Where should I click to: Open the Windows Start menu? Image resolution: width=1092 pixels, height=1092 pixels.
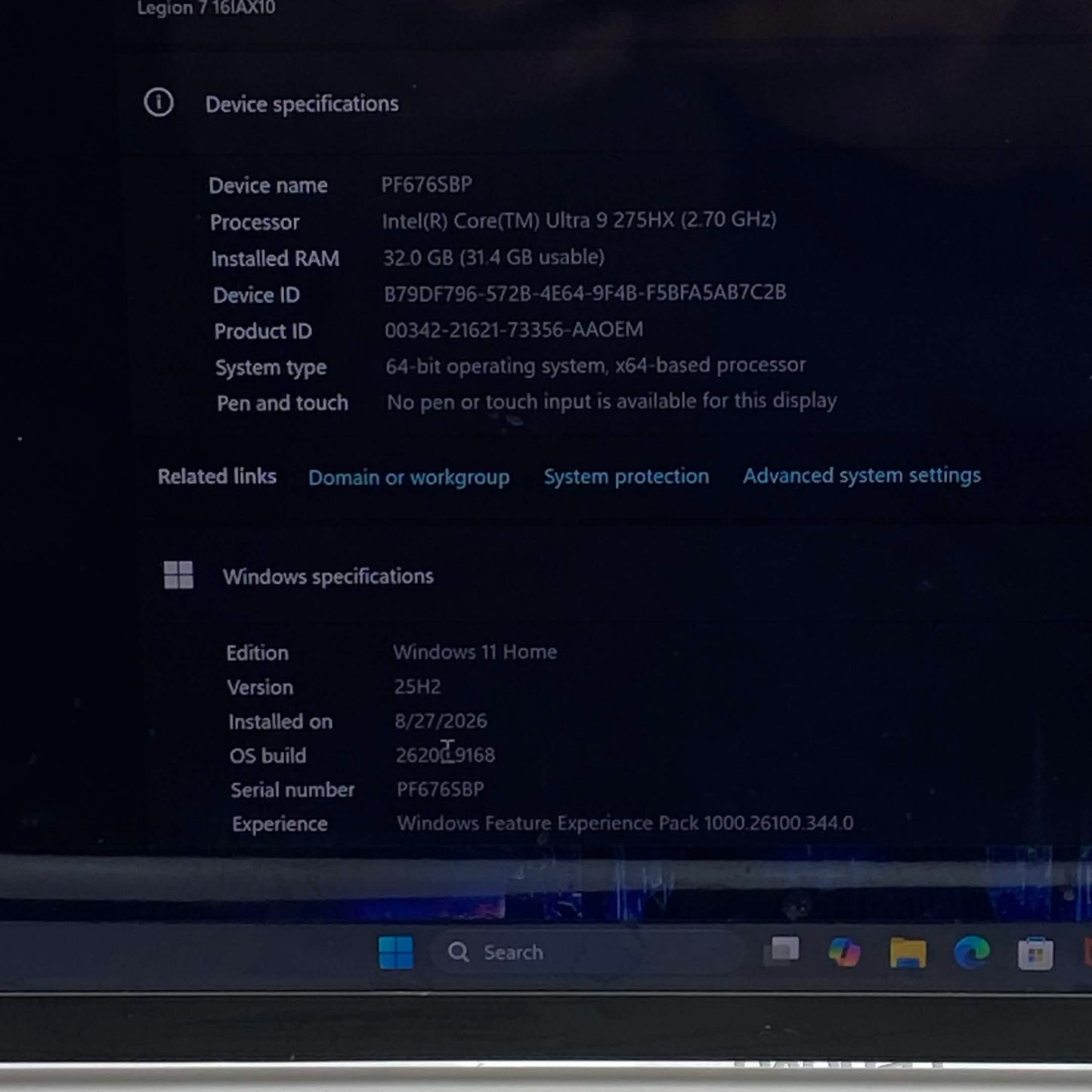(396, 952)
